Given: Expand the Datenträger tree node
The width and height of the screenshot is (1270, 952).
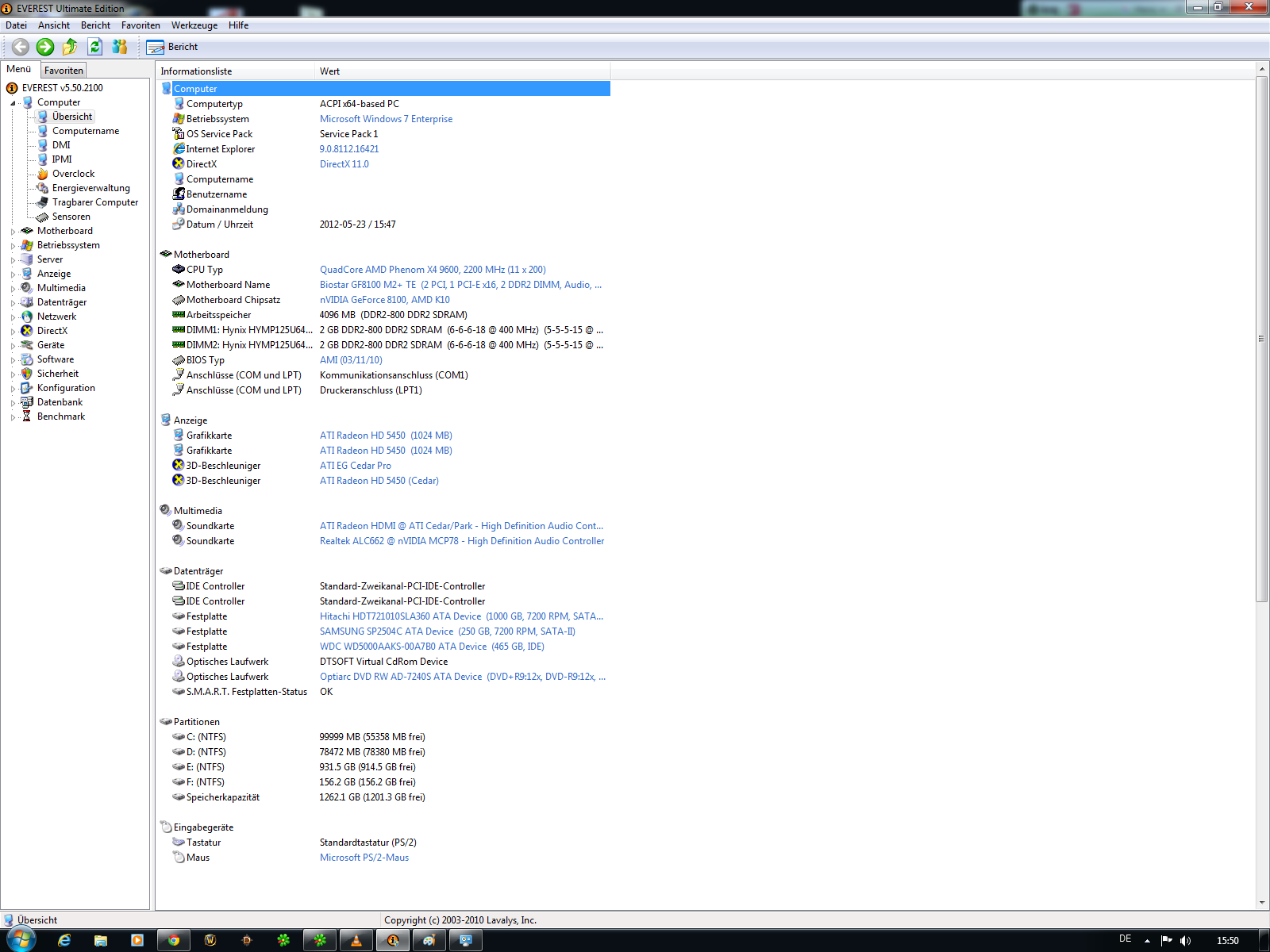Looking at the screenshot, I should (13, 303).
